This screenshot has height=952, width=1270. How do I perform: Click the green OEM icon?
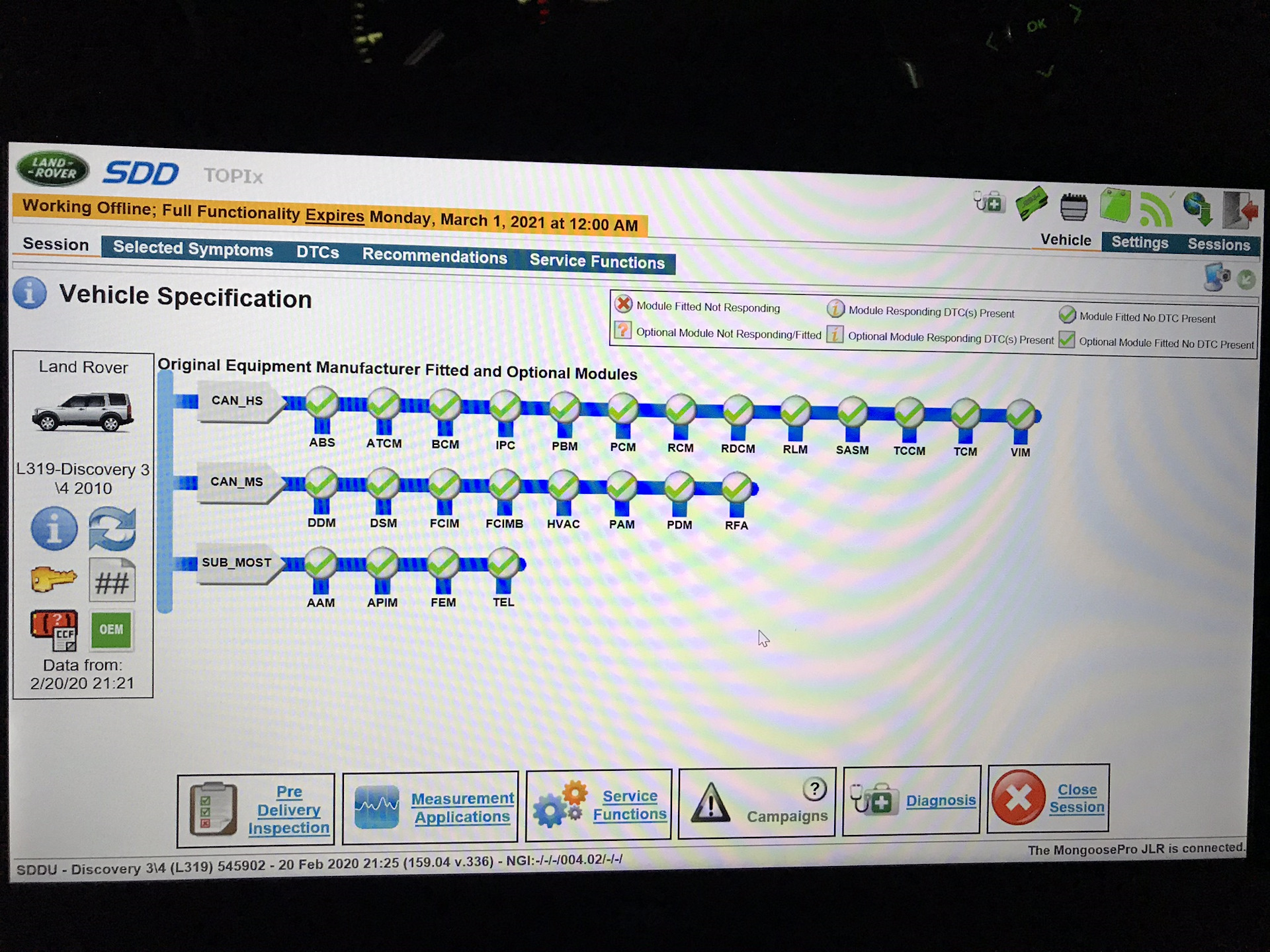111,630
